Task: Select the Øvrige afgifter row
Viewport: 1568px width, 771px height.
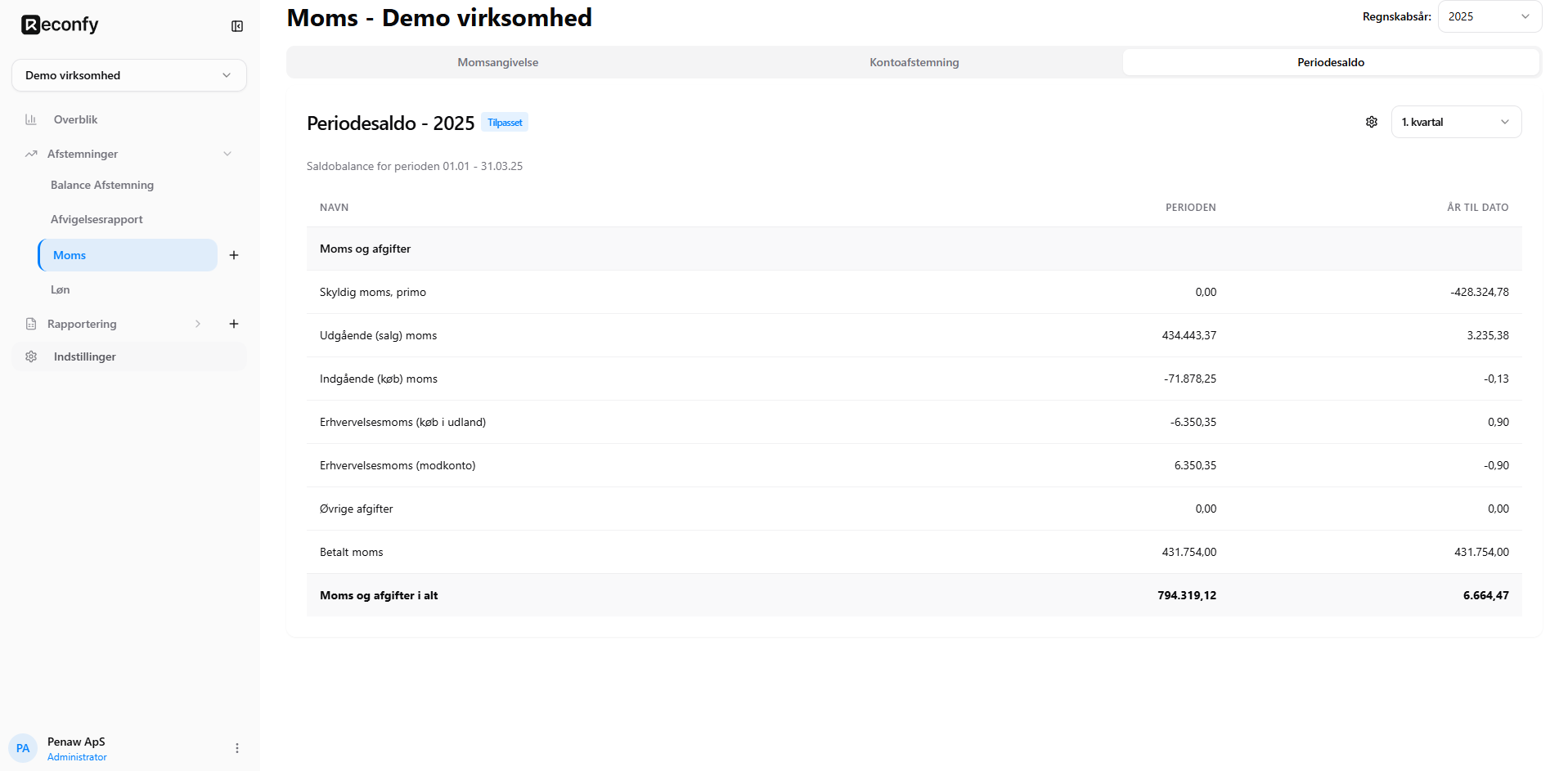Action: pyautogui.click(x=914, y=509)
